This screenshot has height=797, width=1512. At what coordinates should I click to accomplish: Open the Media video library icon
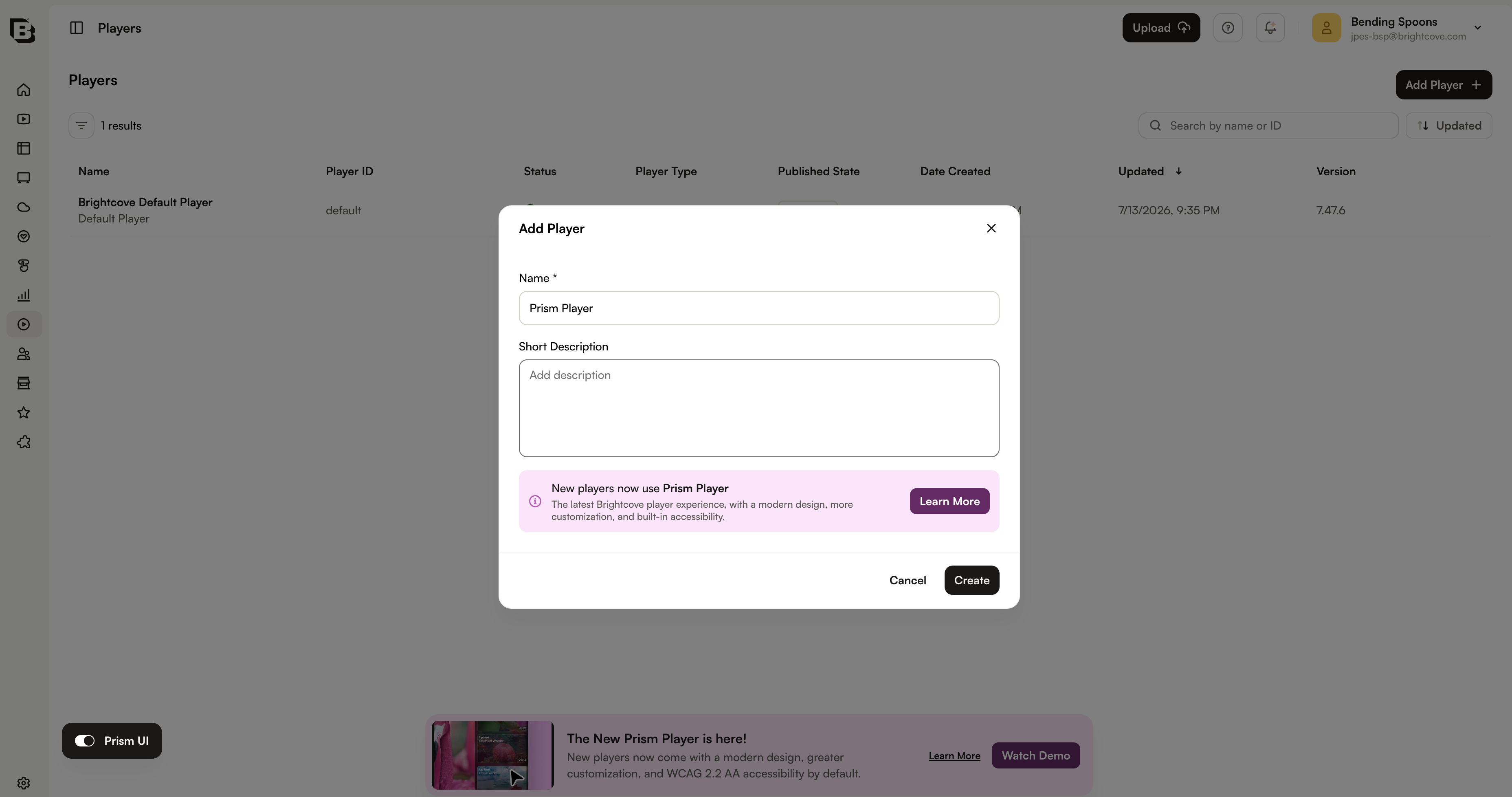(x=24, y=119)
